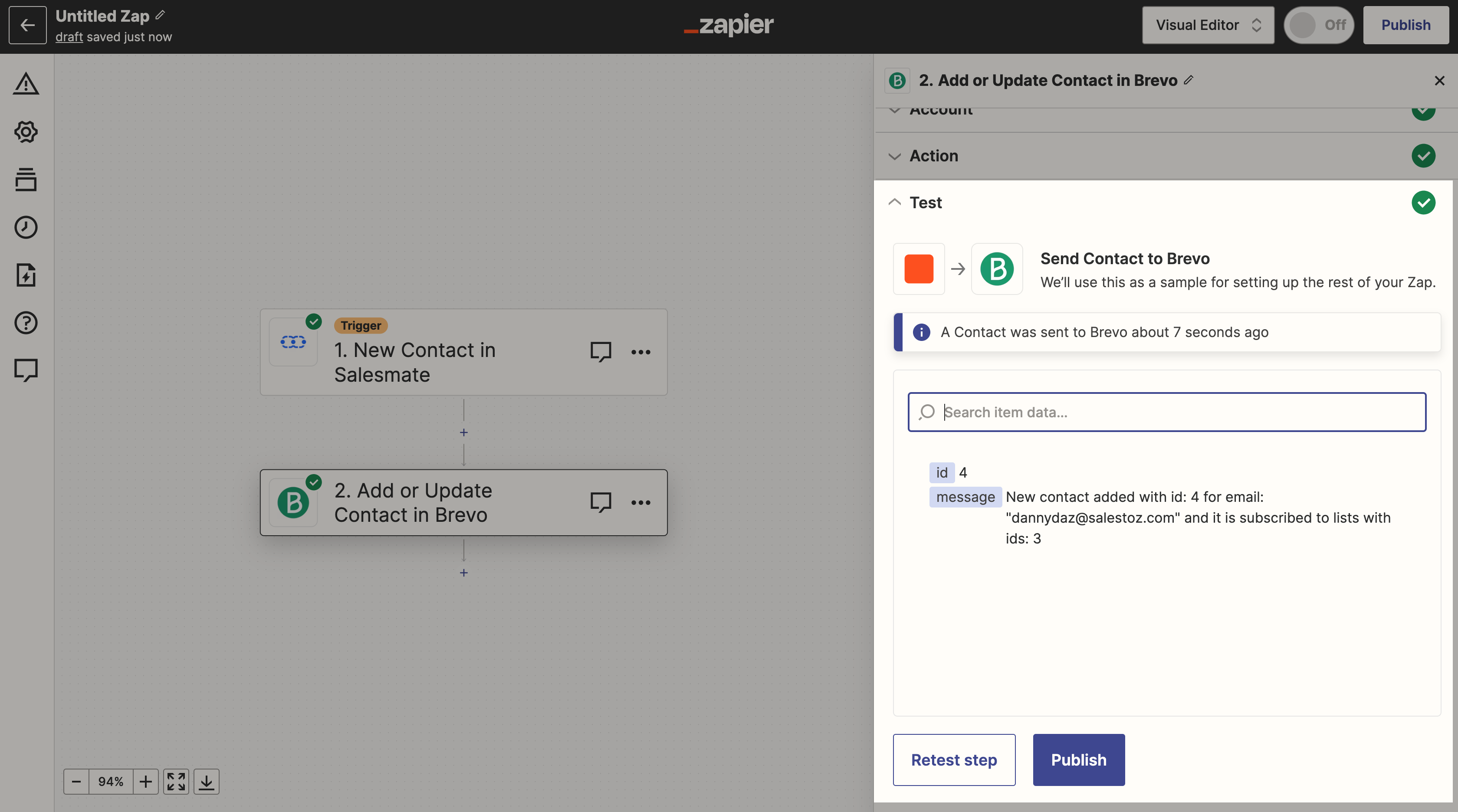Click the Salesmate app icon in step 1
1458x812 pixels.
[293, 342]
